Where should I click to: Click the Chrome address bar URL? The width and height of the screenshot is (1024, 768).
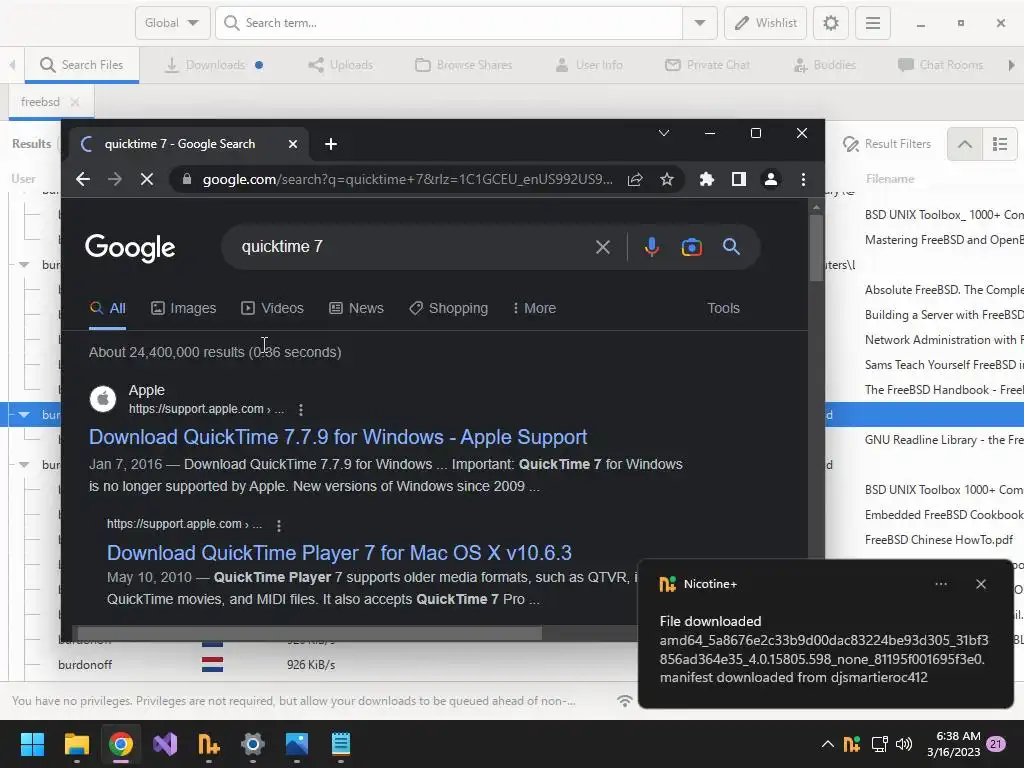coord(408,179)
